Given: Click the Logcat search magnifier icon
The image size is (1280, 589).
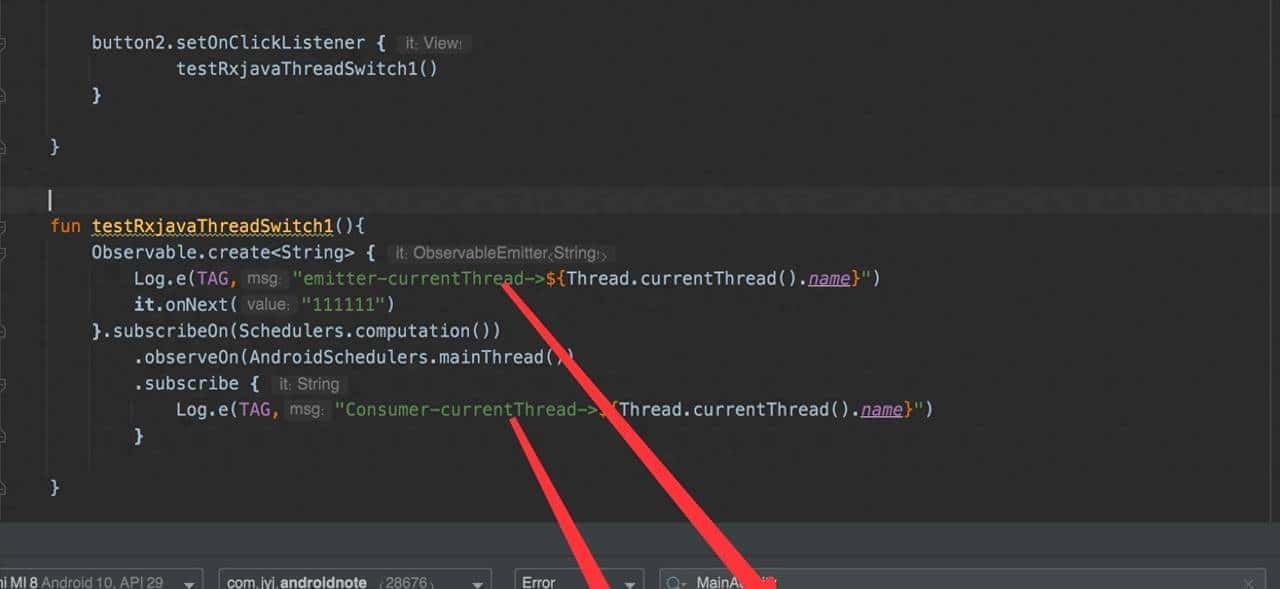Looking at the screenshot, I should pos(671,582).
